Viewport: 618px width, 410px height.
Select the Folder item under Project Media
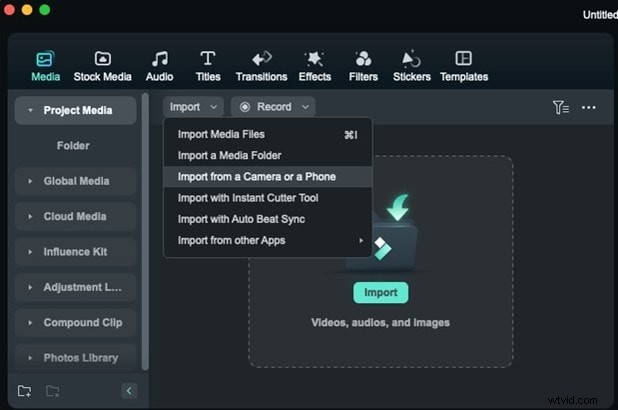click(x=73, y=146)
